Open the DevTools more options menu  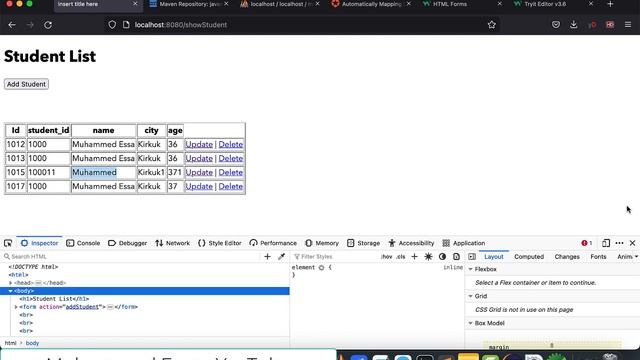[x=619, y=243]
